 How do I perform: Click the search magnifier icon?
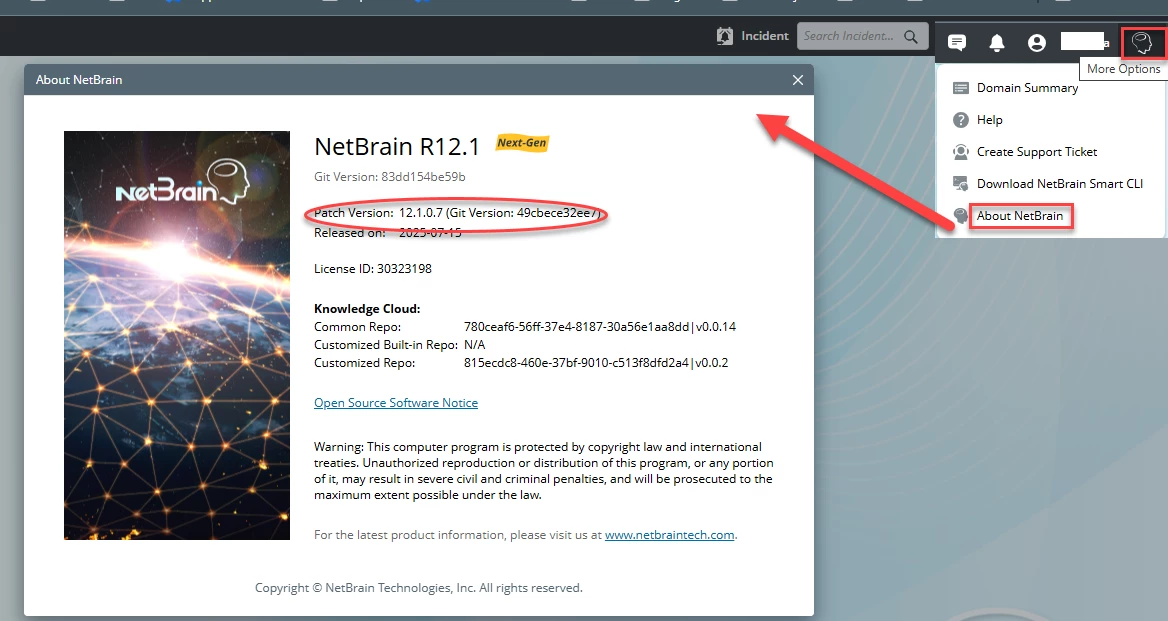coord(911,36)
